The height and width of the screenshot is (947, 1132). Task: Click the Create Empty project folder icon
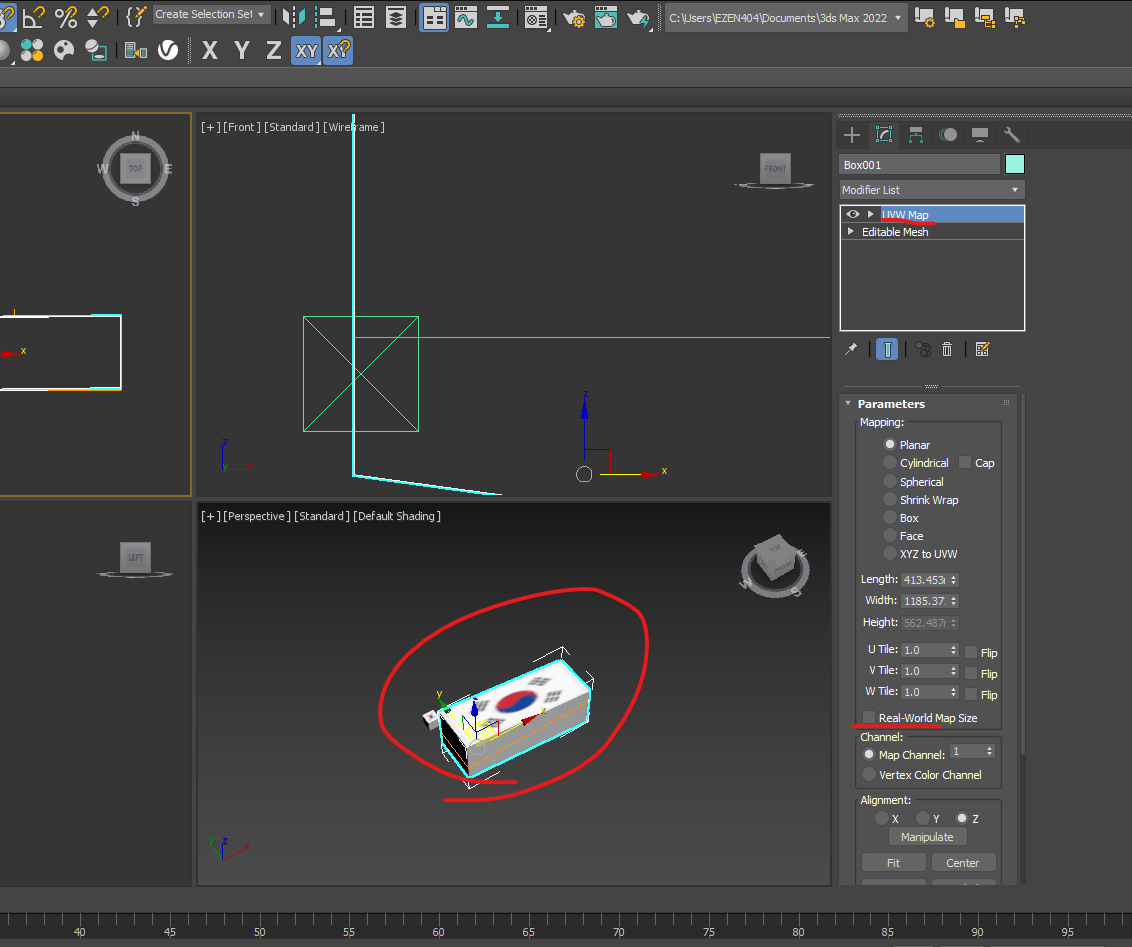pyautogui.click(x=954, y=17)
